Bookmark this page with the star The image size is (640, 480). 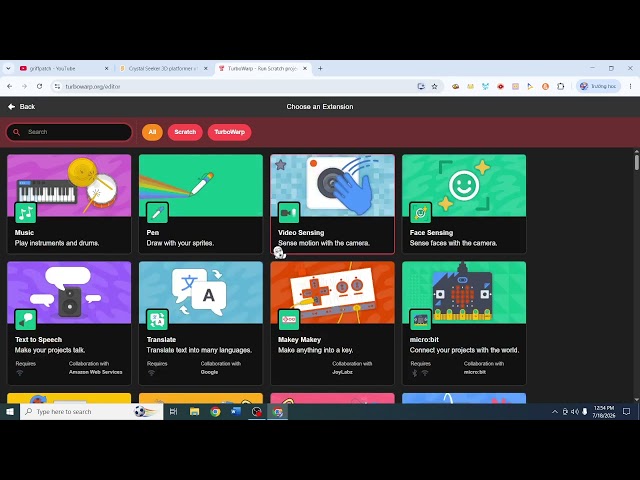[435, 86]
